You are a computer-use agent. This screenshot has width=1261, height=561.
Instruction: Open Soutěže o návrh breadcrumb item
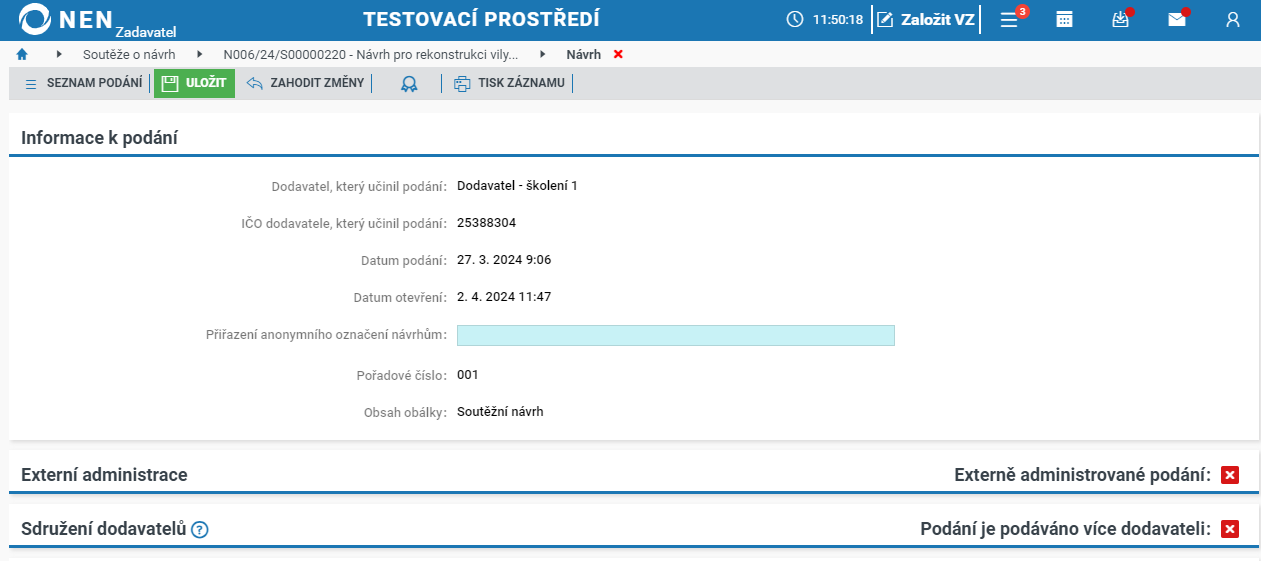[129, 54]
